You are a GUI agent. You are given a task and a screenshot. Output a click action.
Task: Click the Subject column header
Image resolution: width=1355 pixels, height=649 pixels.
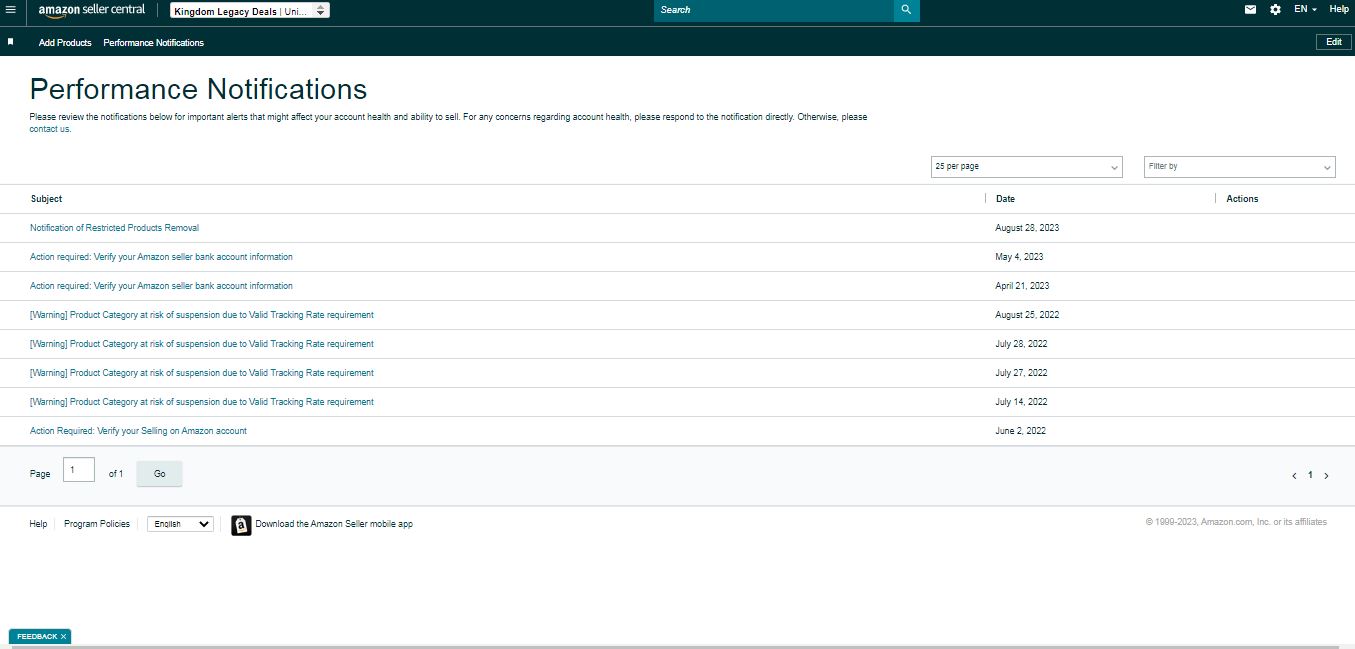(46, 199)
